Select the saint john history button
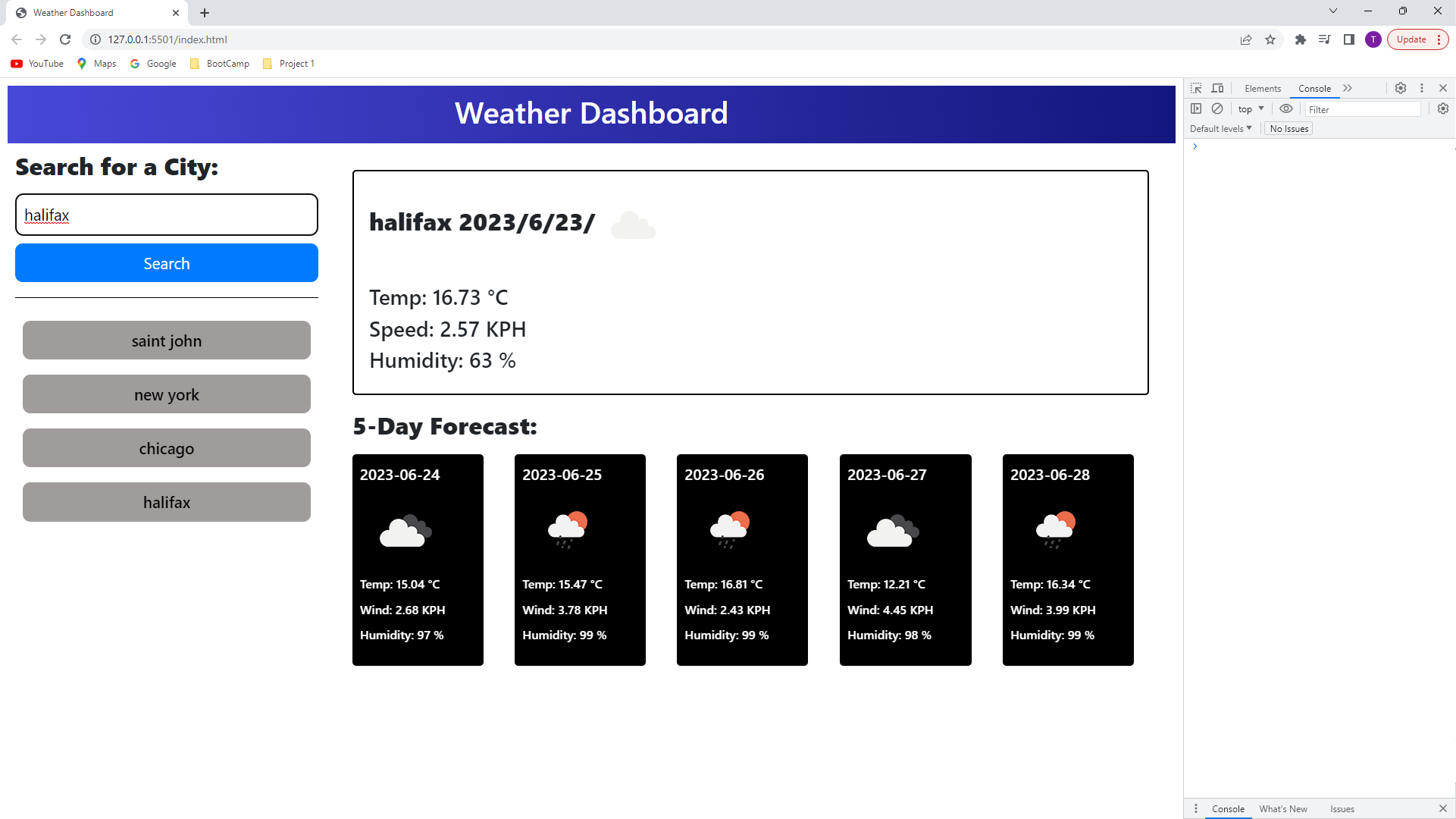The width and height of the screenshot is (1456, 819). point(166,340)
